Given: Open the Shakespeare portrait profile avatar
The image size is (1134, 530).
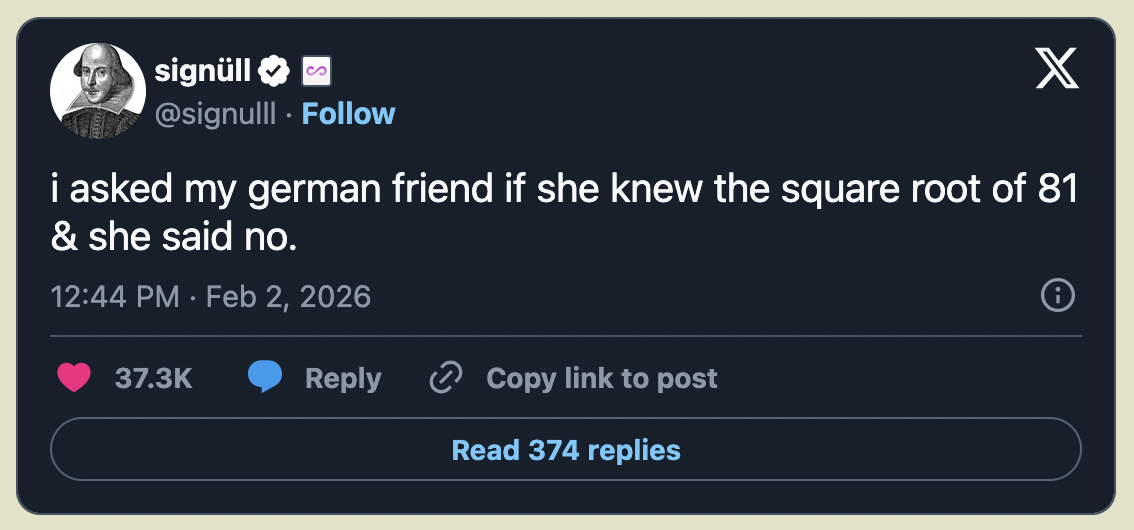Looking at the screenshot, I should point(98,90).
